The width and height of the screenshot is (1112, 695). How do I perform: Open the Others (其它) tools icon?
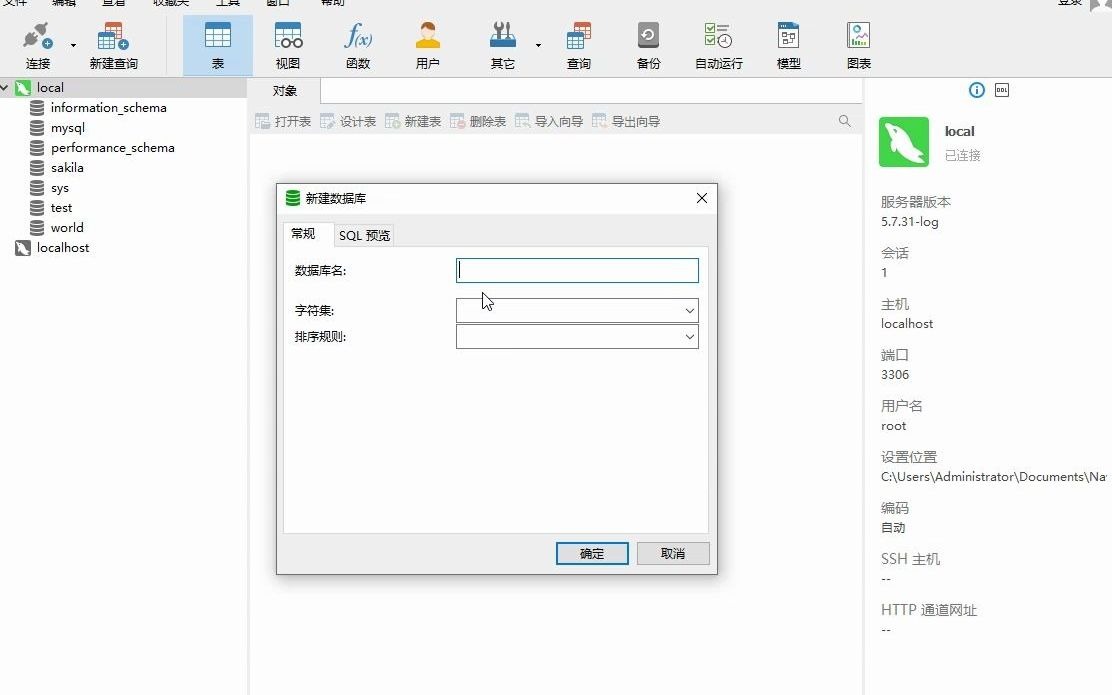coord(503,45)
